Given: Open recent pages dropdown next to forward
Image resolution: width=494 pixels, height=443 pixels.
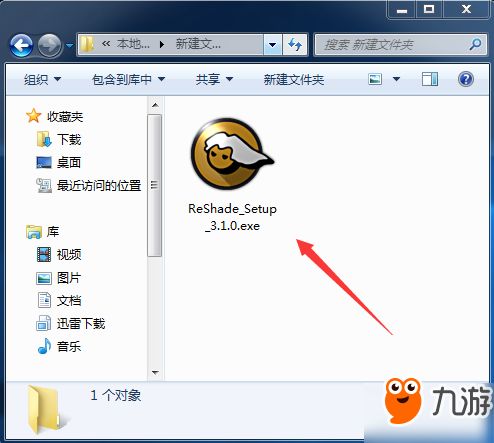Looking at the screenshot, I should (x=69, y=45).
